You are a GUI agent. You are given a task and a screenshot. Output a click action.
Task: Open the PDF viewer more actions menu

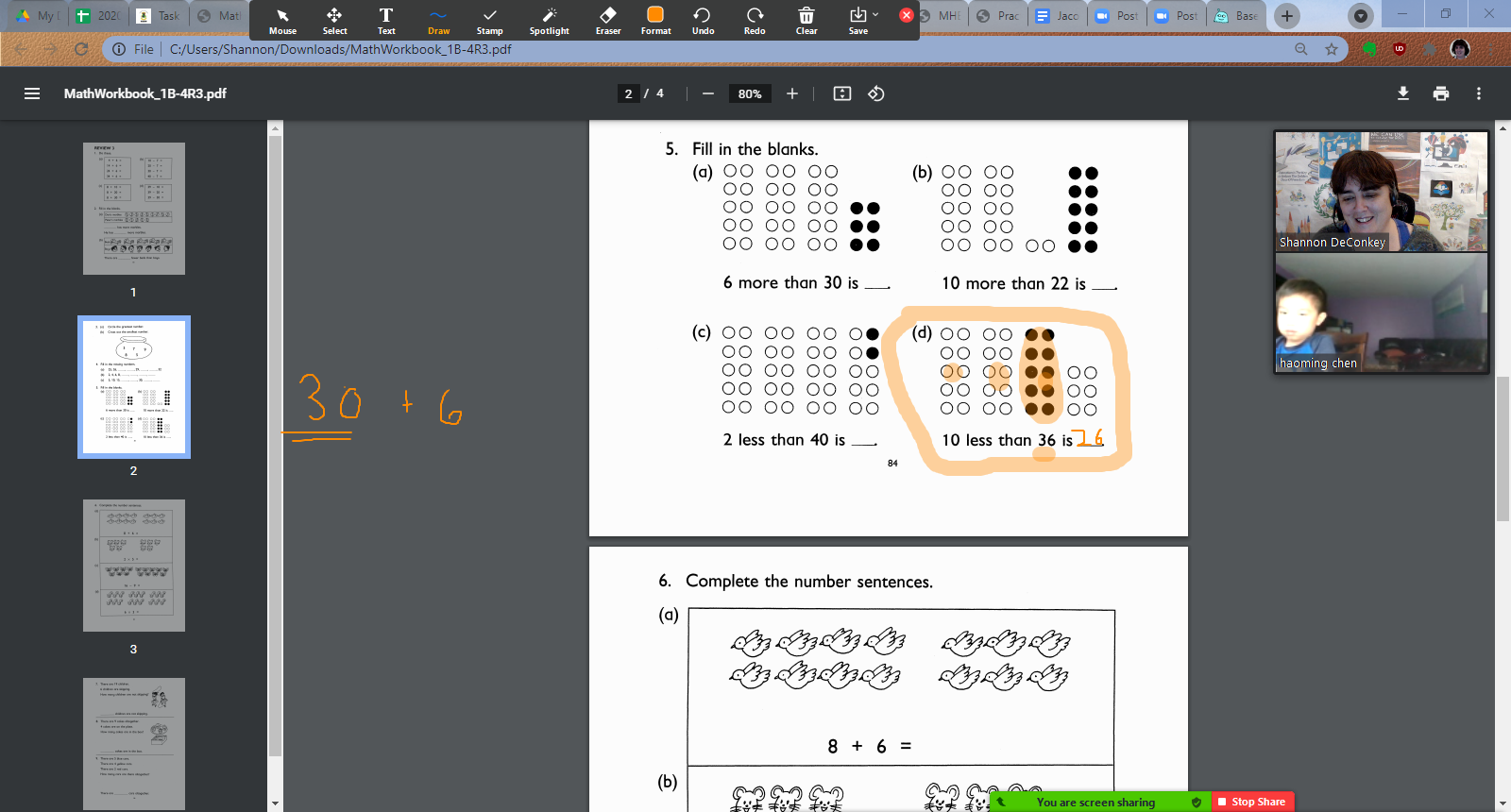coord(1479,93)
